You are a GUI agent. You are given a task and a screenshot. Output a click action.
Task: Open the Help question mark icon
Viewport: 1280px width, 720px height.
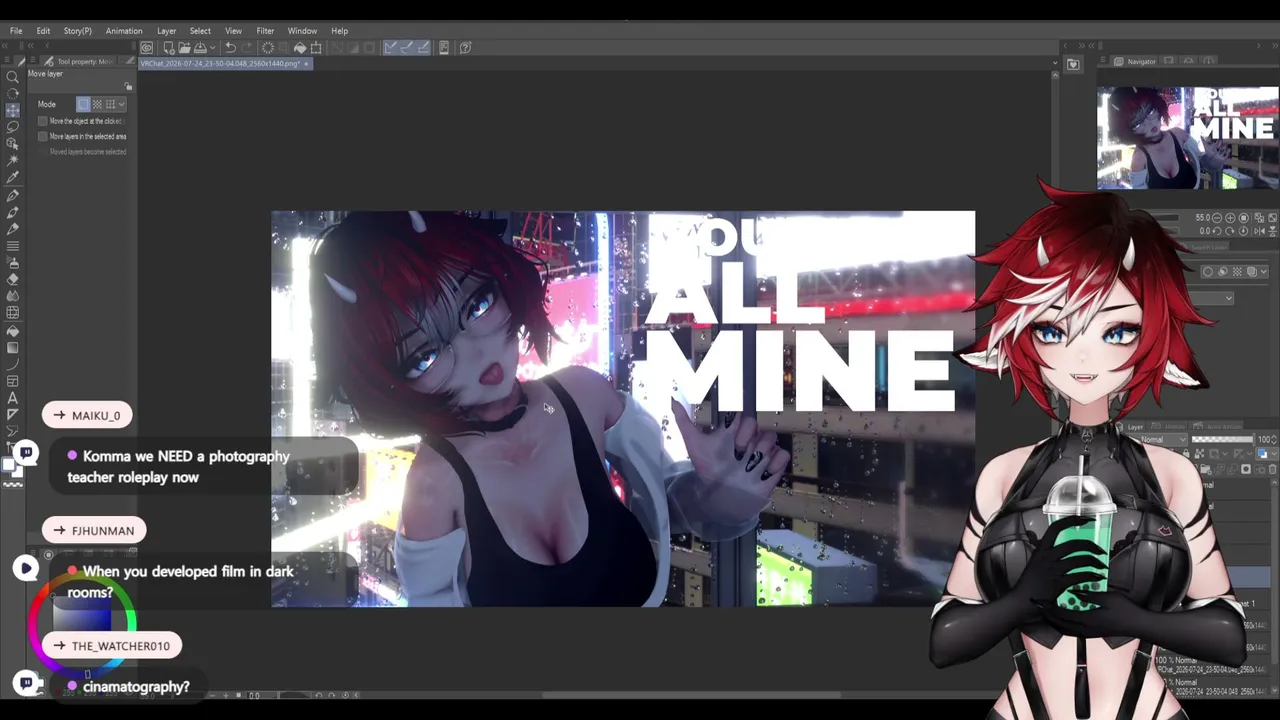(465, 47)
